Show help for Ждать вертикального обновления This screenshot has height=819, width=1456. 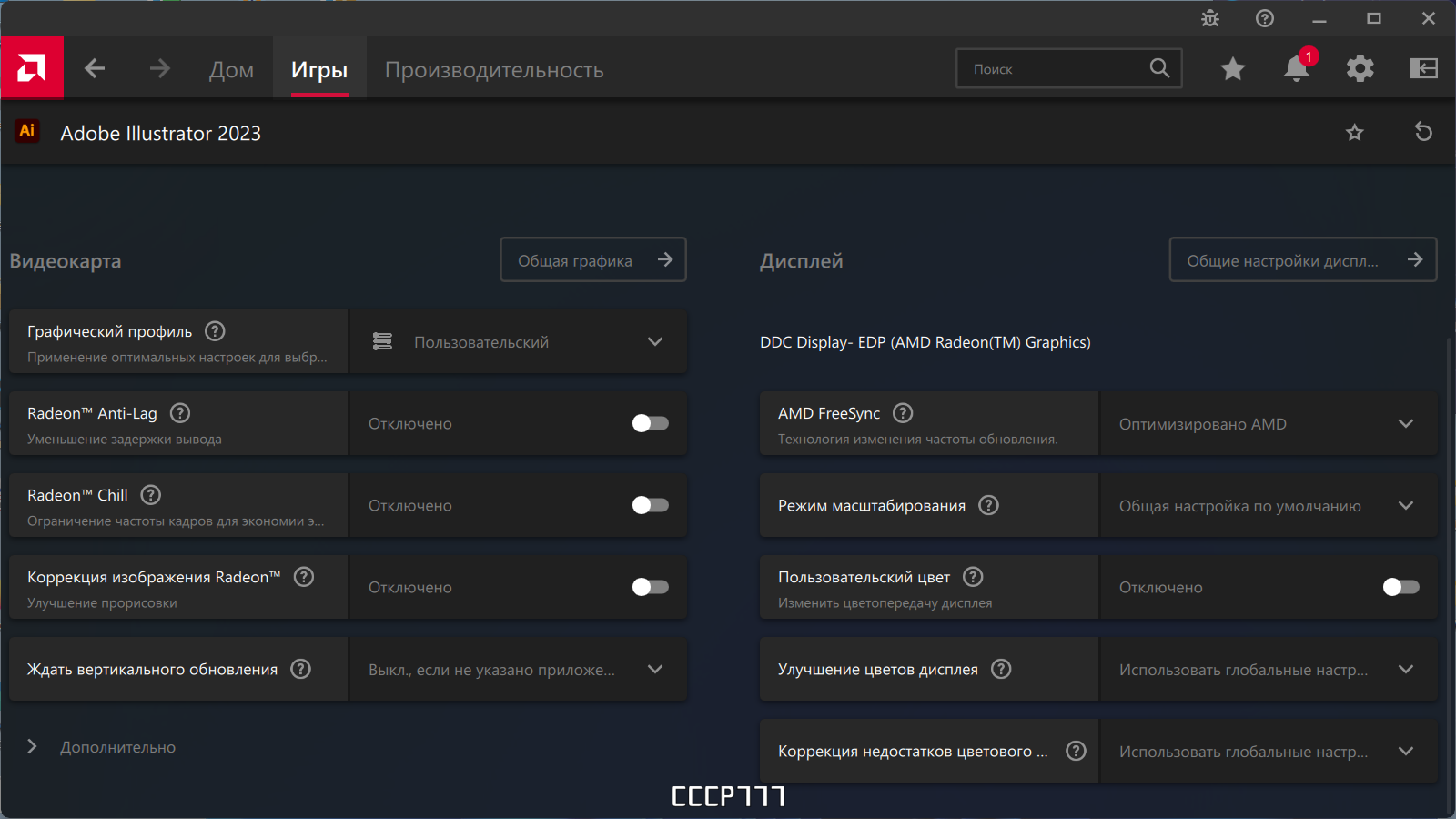[x=300, y=669]
